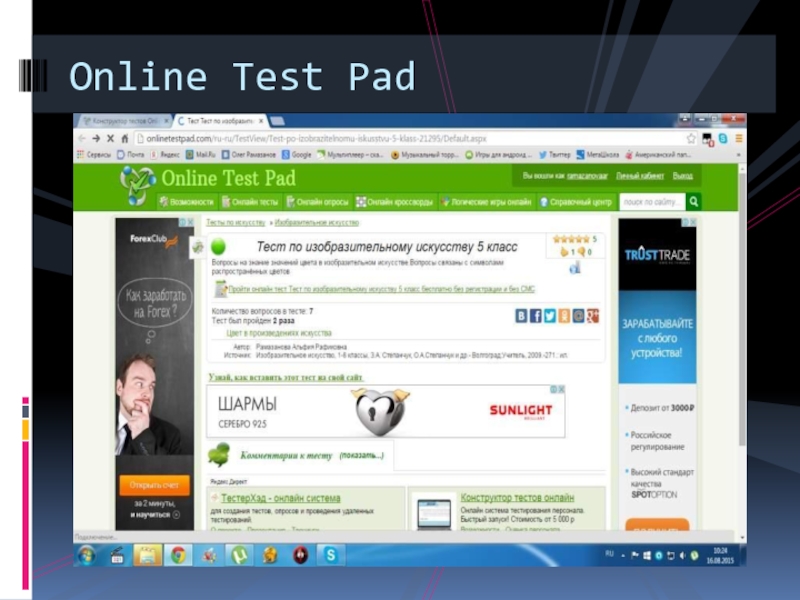Image resolution: width=800 pixels, height=600 pixels.
Task: Click the thumbs up rating icon
Action: [x=564, y=252]
